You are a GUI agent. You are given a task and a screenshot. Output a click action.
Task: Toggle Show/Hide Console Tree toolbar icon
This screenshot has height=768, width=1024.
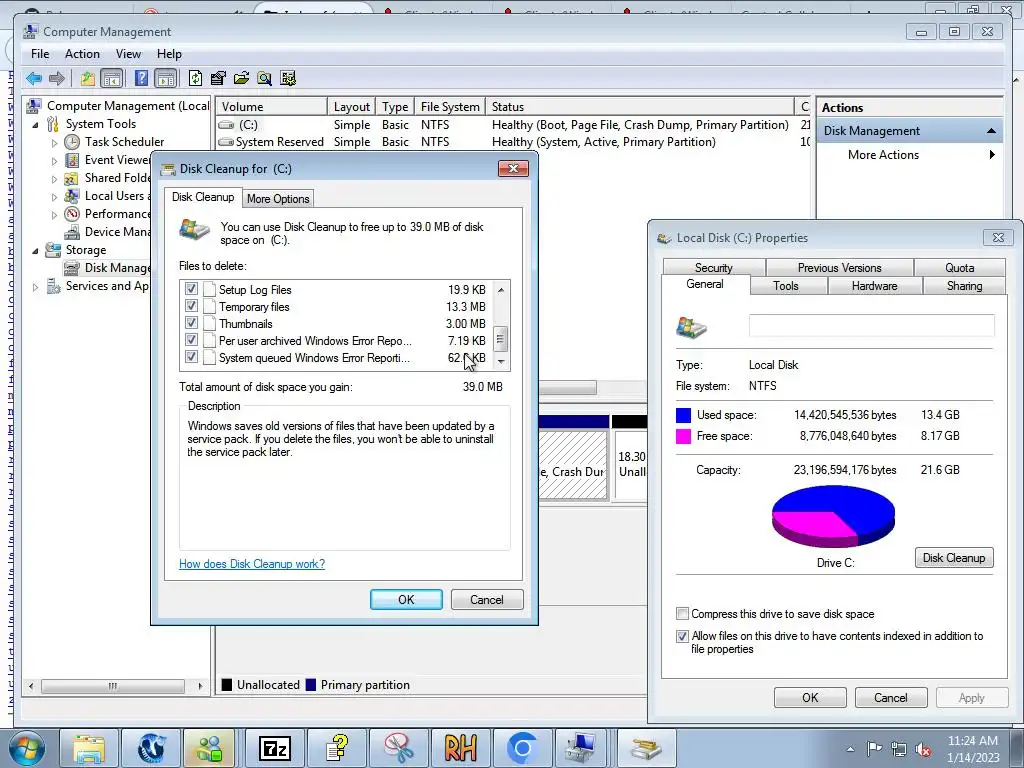112,79
